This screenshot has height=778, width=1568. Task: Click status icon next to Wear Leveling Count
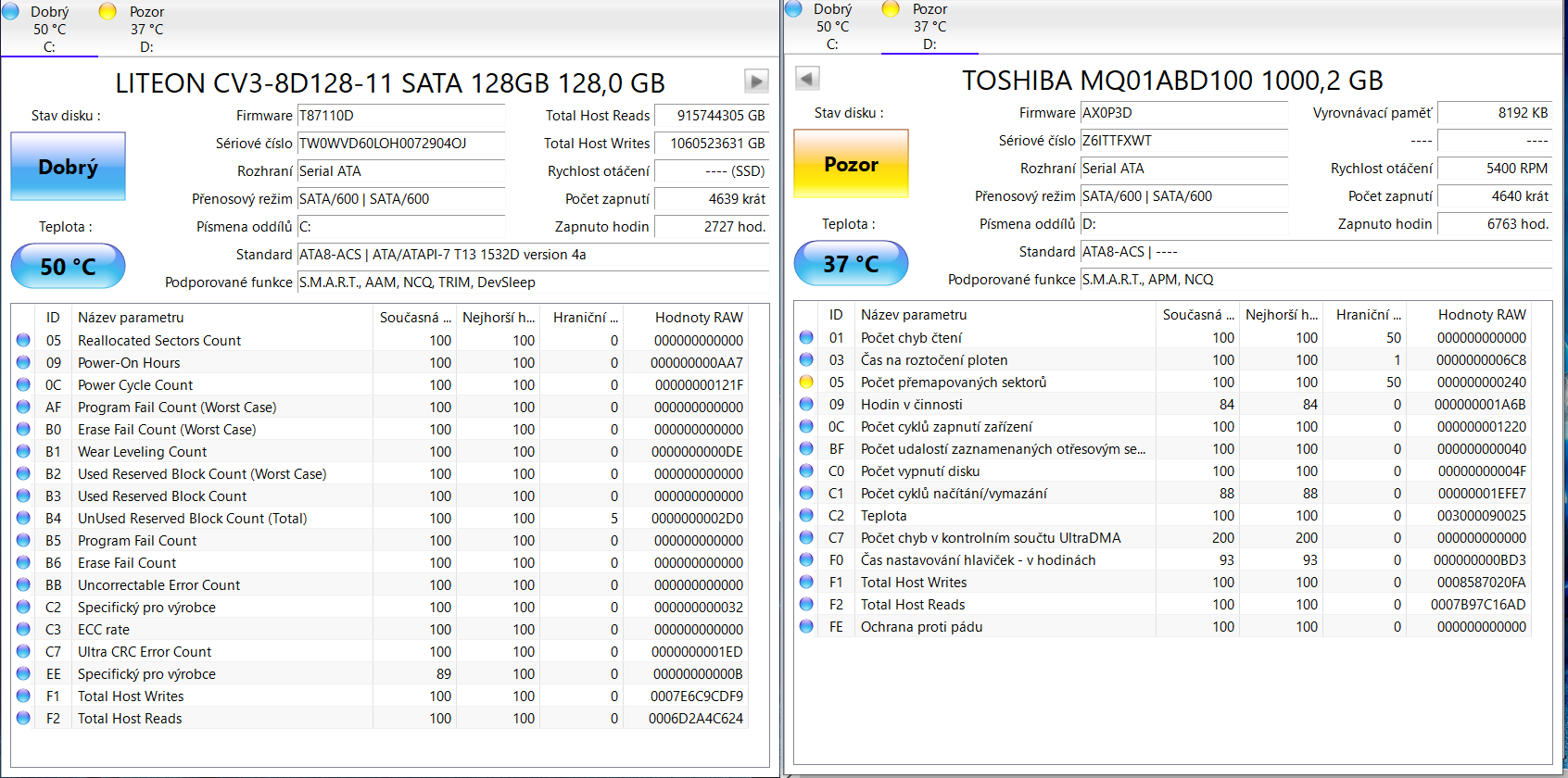coord(23,452)
